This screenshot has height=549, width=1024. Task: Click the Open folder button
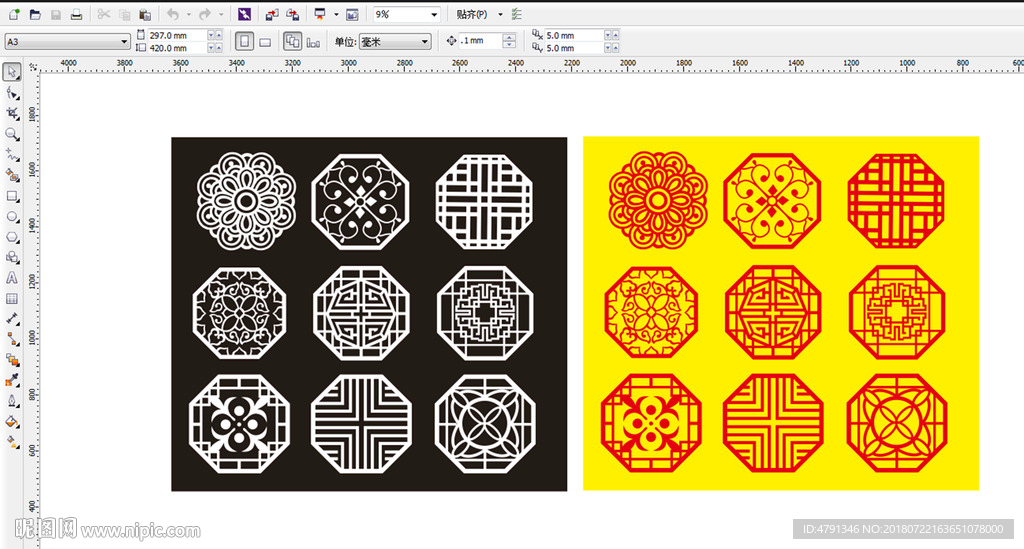coord(35,15)
